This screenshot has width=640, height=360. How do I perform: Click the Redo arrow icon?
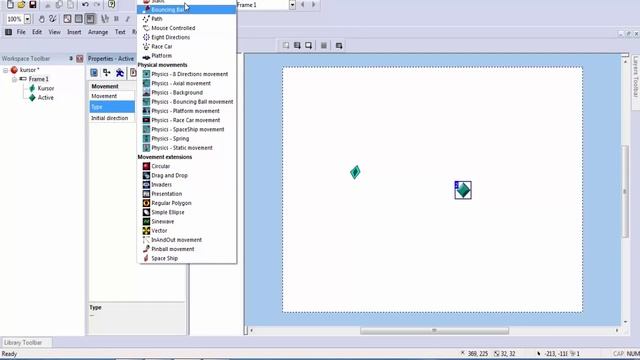(x=97, y=4)
